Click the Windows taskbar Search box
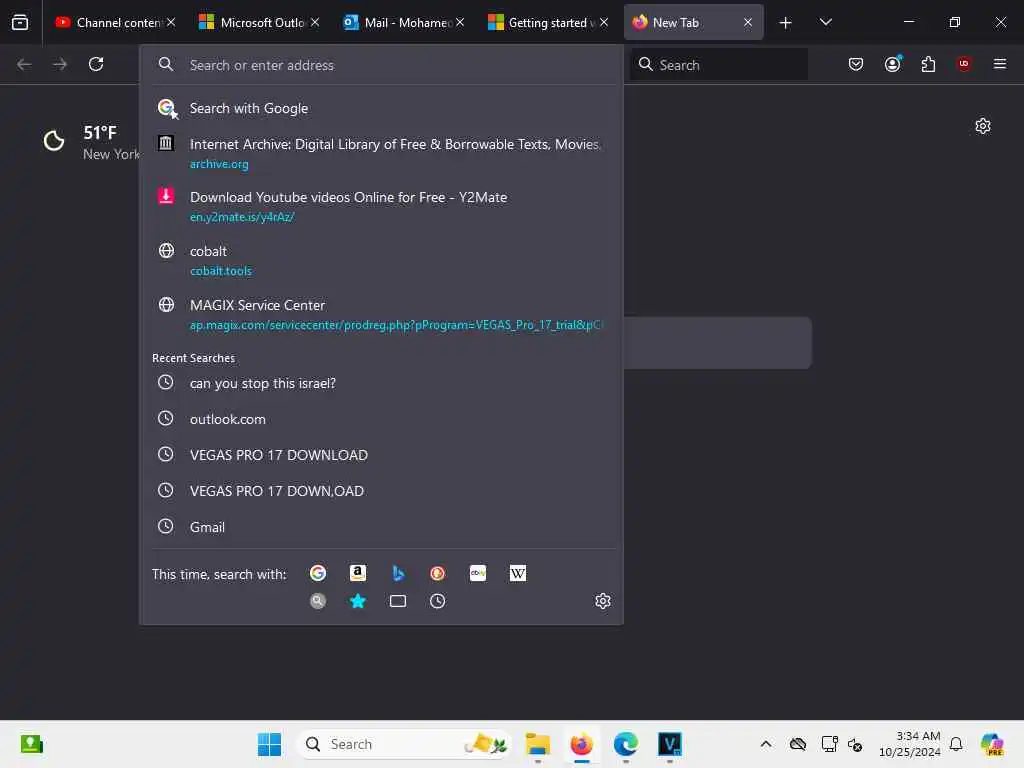Viewport: 1024px width, 768px height. pyautogui.click(x=404, y=744)
